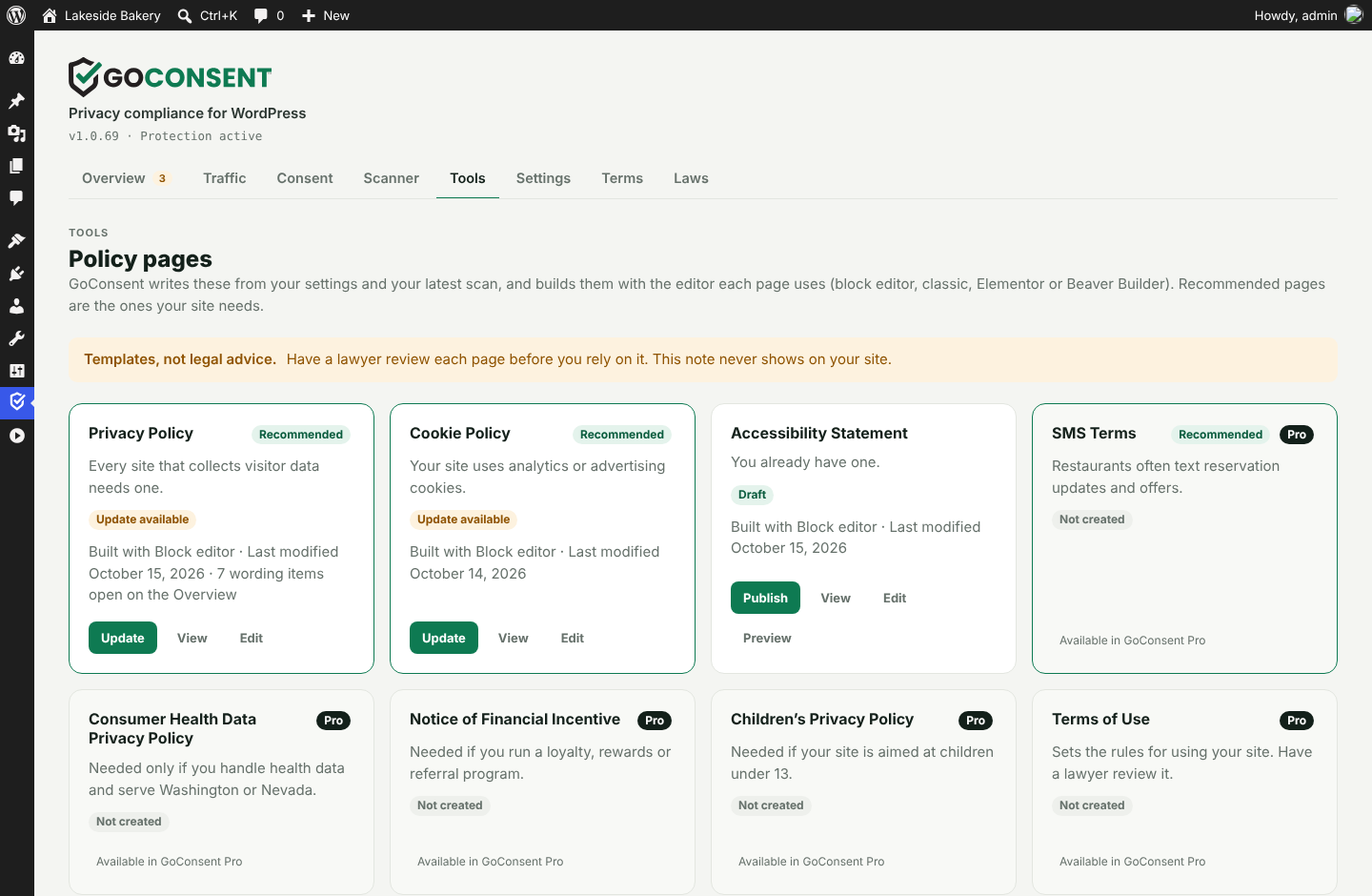Visit the Lakeside Bakery site home
The width and height of the screenshot is (1372, 896).
pos(101,15)
